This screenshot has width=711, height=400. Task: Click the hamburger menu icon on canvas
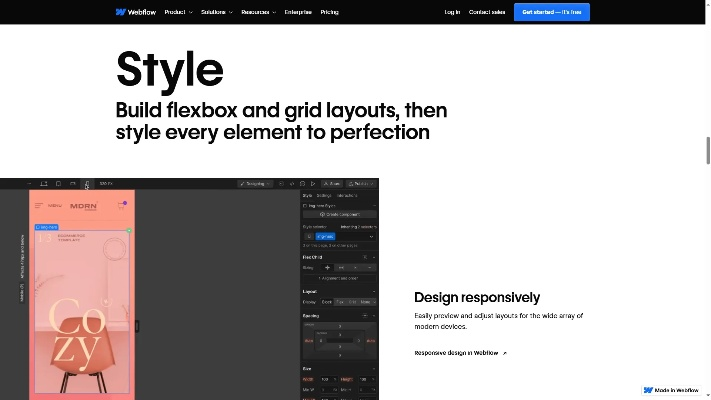[x=39, y=206]
